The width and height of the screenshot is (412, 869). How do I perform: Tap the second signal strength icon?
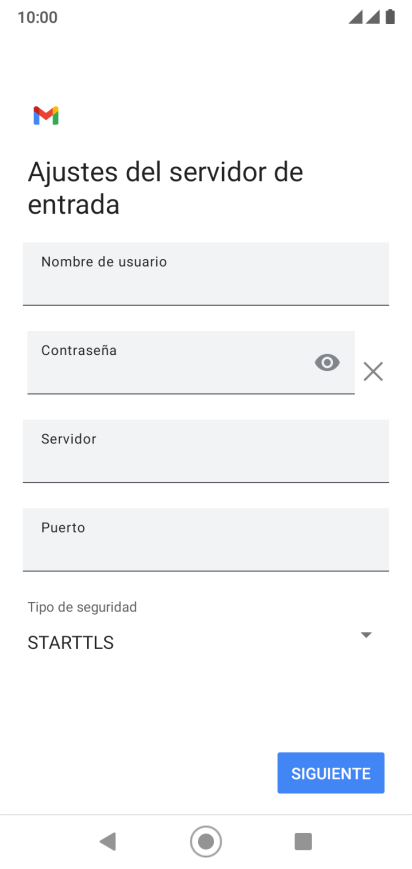372,17
